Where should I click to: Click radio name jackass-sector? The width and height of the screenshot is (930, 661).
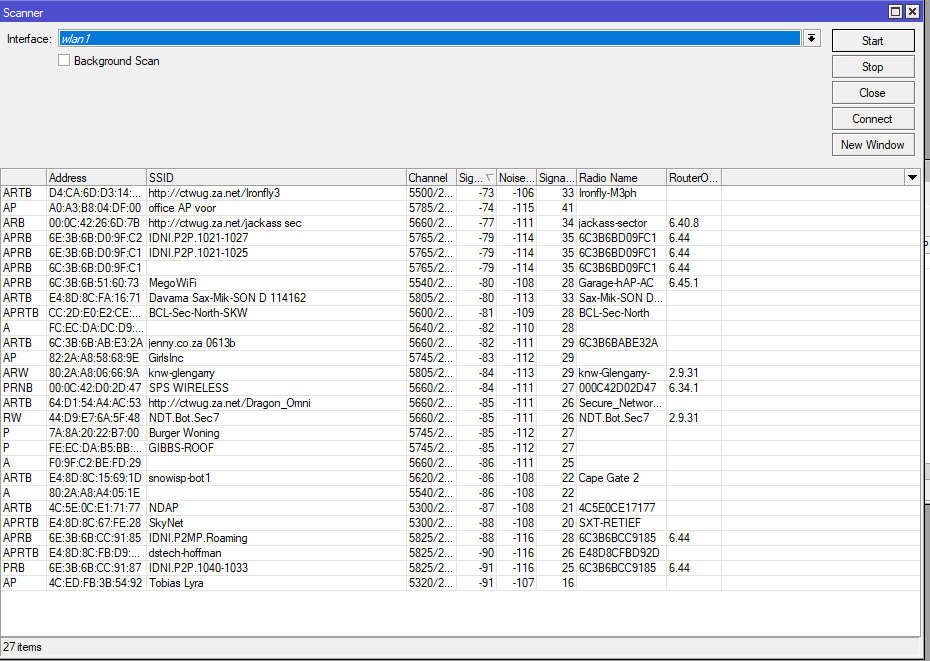[x=613, y=223]
